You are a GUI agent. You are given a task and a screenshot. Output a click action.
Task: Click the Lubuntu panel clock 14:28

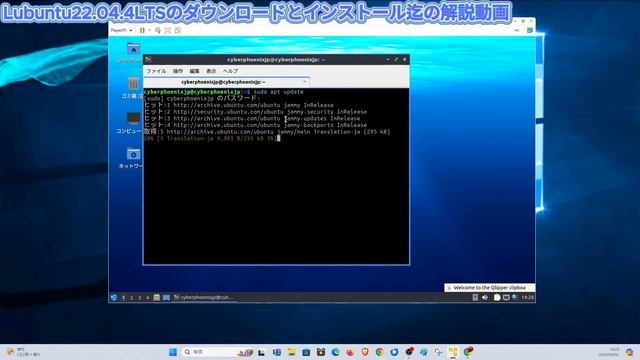point(527,298)
